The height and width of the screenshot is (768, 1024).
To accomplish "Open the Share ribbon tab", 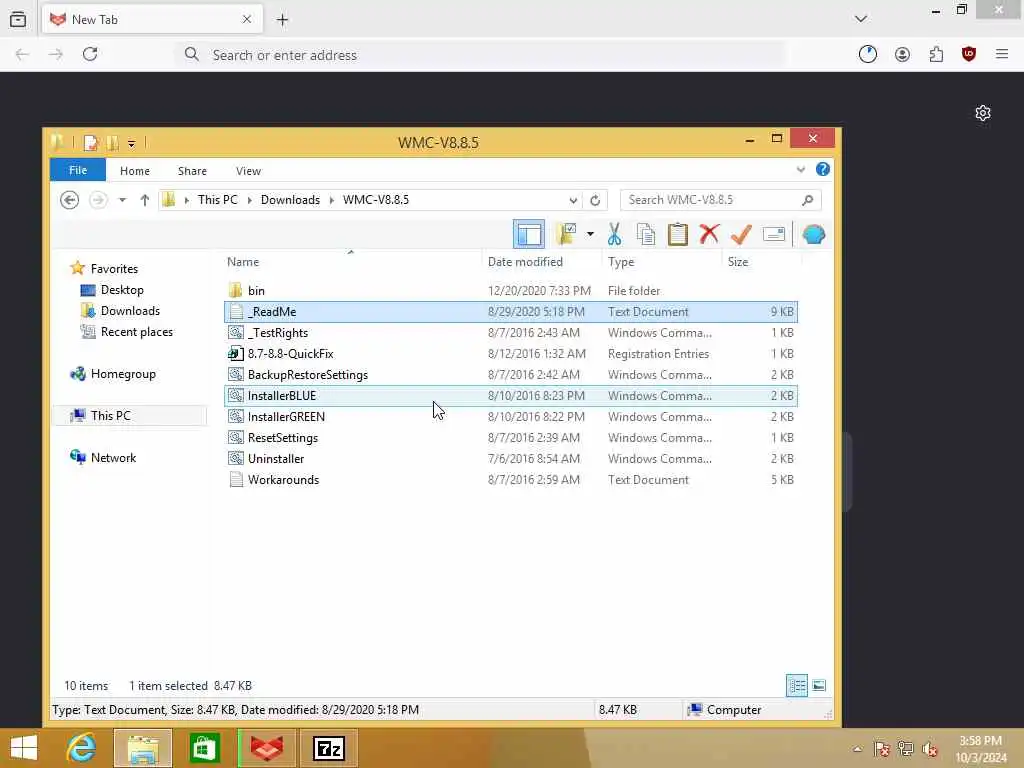I will tap(192, 170).
